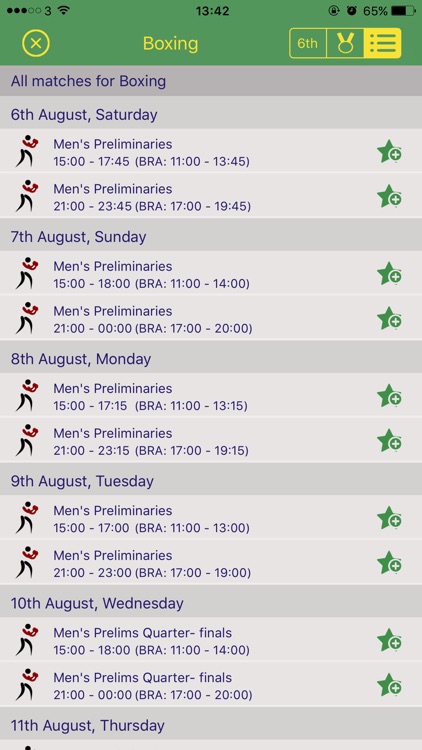Add 6th August 15:00 Preliminaries to favorites
Screen dimensions: 422x750
coord(389,151)
